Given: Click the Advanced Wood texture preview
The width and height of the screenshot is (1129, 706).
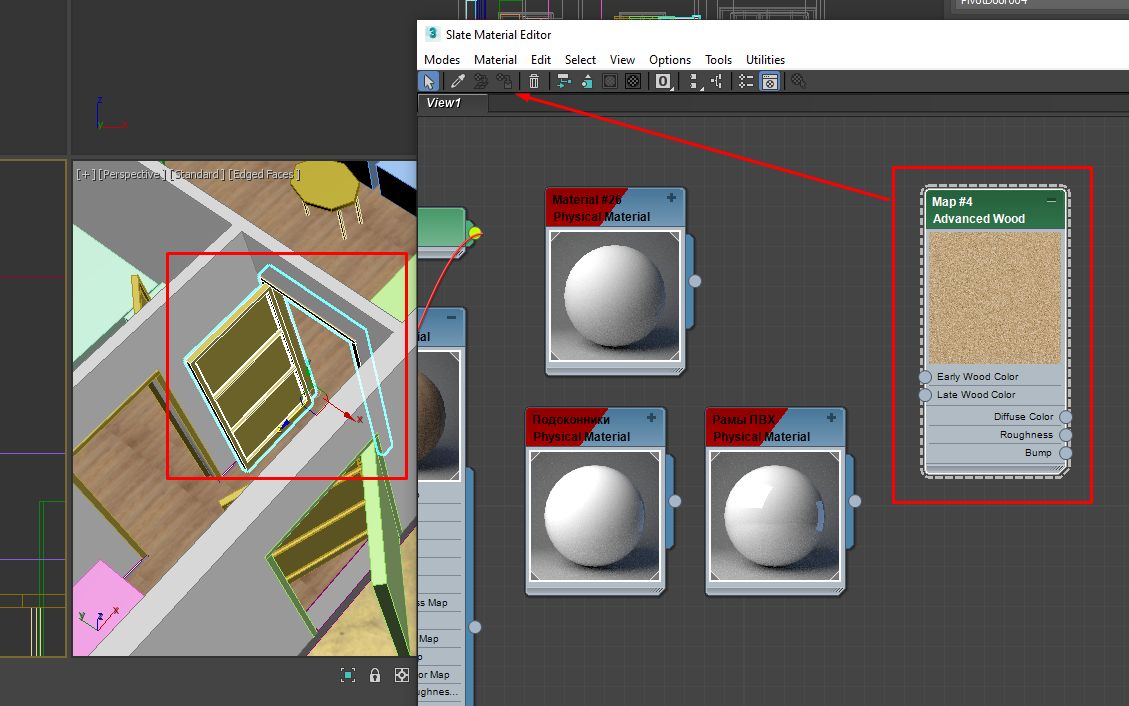Looking at the screenshot, I should point(995,297).
